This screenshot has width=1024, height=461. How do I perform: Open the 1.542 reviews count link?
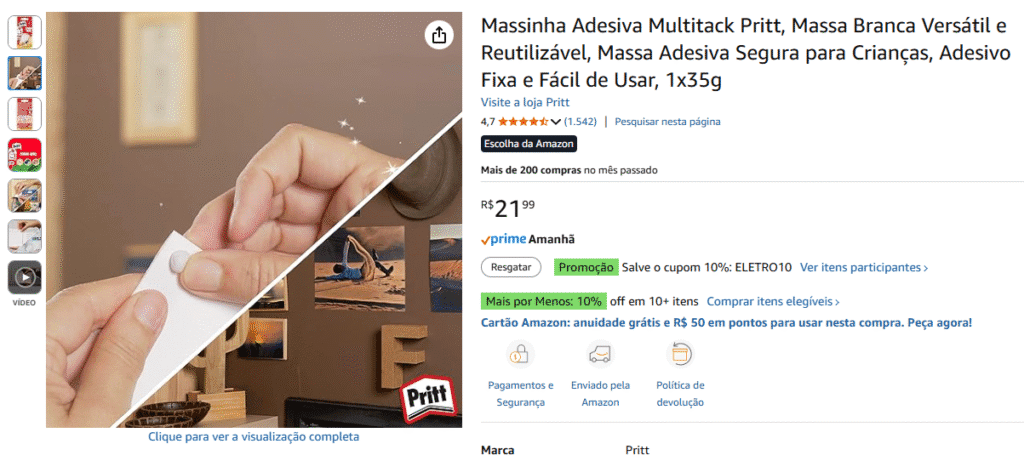580,121
